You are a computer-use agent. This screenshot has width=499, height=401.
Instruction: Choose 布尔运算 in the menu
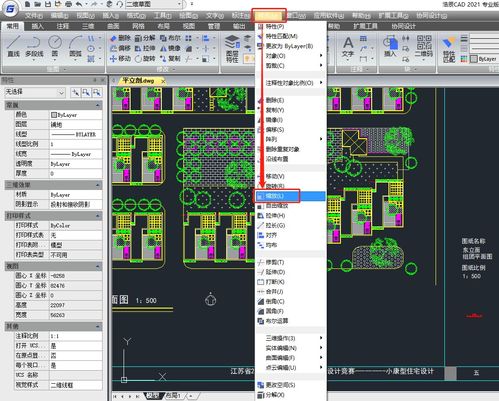(x=291, y=321)
